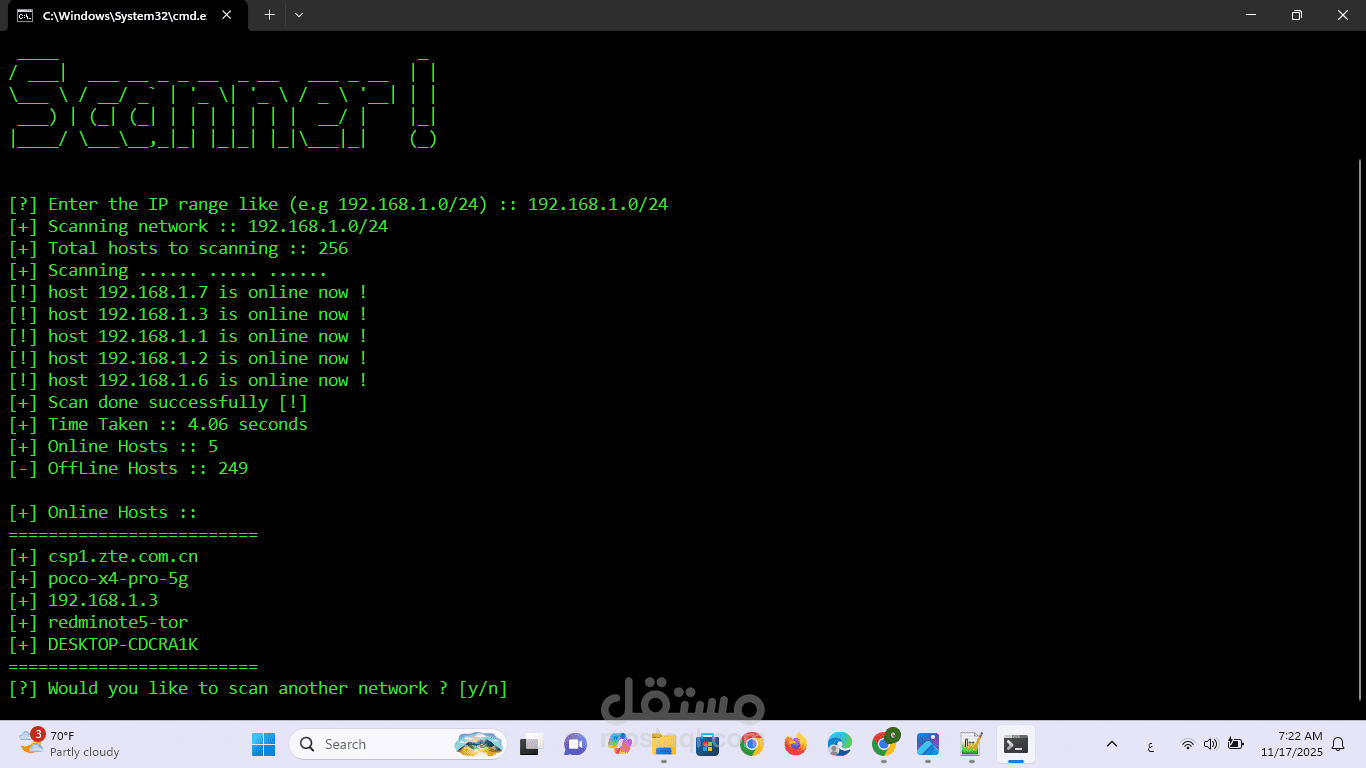The width and height of the screenshot is (1366, 768).
Task: Open the Chrome icon with green badge
Action: pyautogui.click(x=884, y=744)
